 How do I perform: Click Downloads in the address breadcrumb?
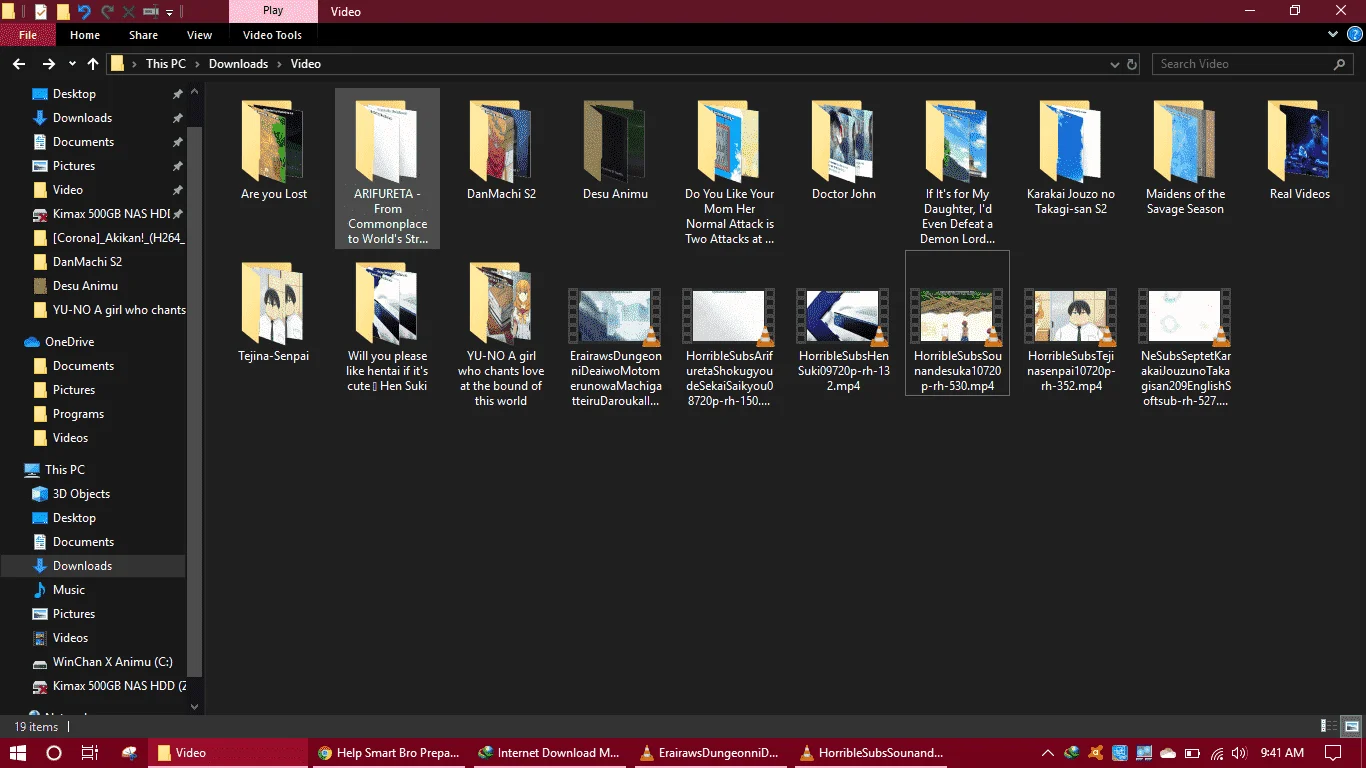coord(239,64)
